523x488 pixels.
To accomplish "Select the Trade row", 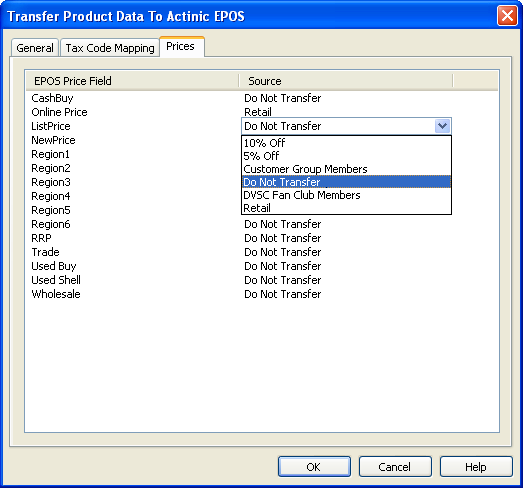I will (x=45, y=252).
